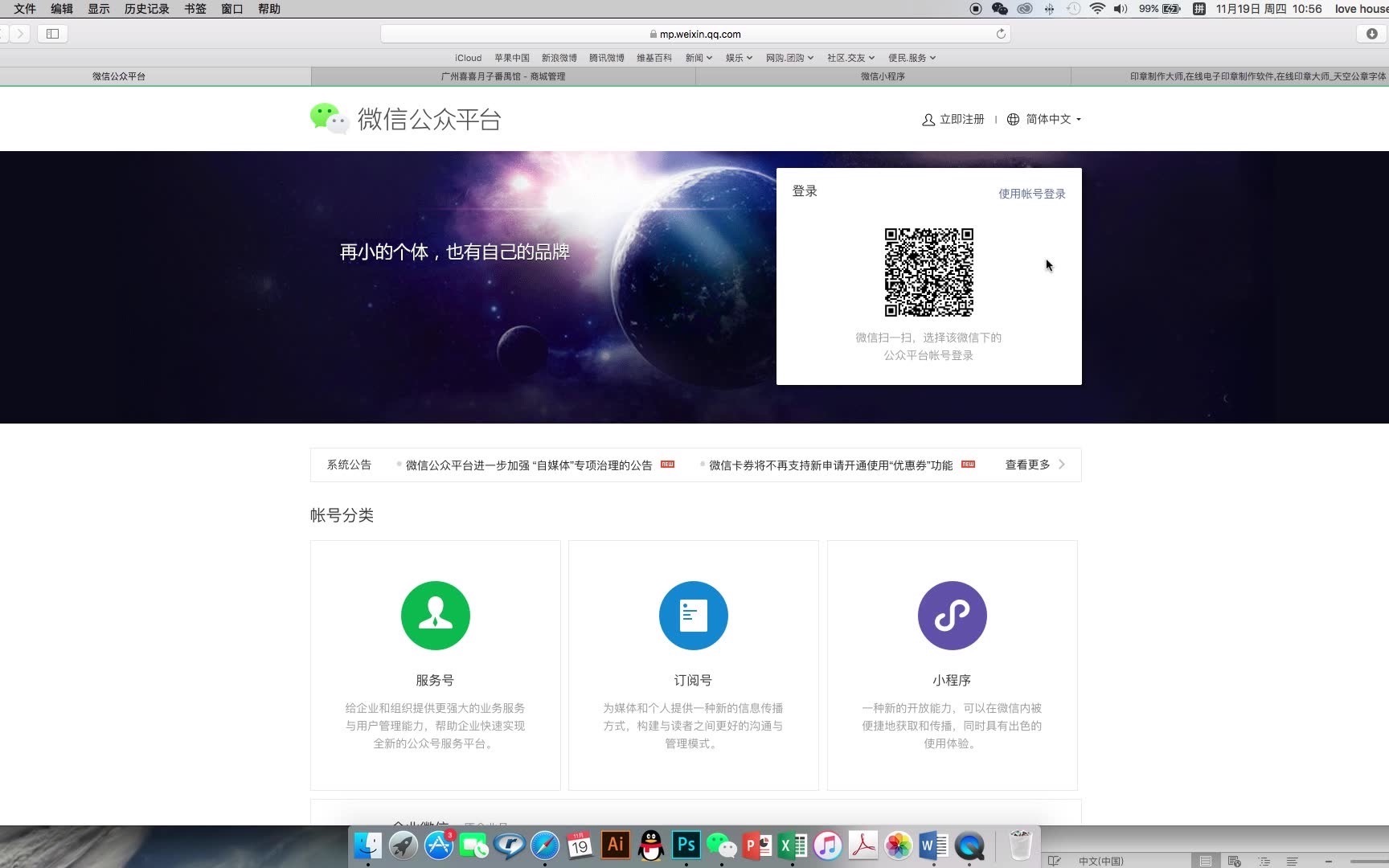
Task: Click 立即注册 register link
Action: (953, 119)
